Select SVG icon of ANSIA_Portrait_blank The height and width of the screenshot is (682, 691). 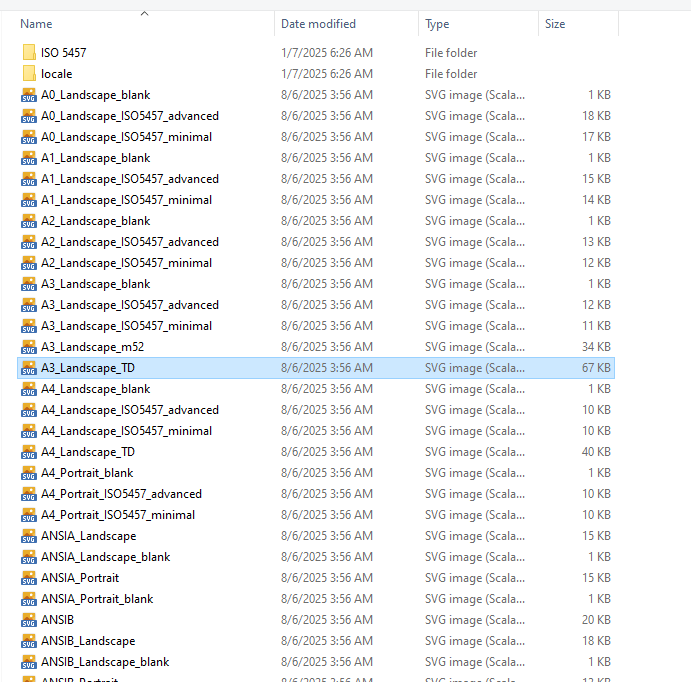click(x=29, y=599)
